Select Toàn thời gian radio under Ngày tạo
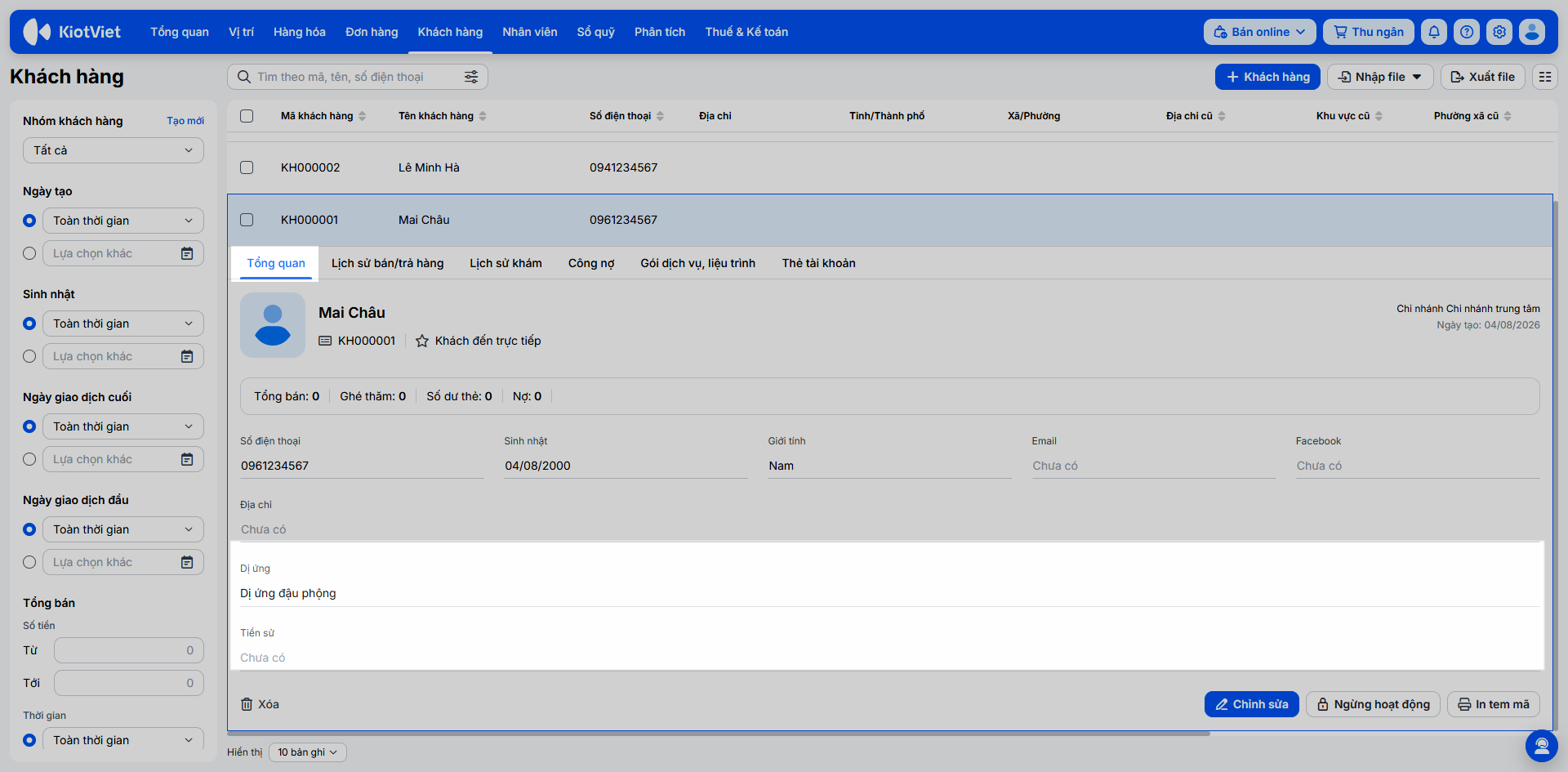Screen dimensions: 1568x772 (x=29, y=221)
